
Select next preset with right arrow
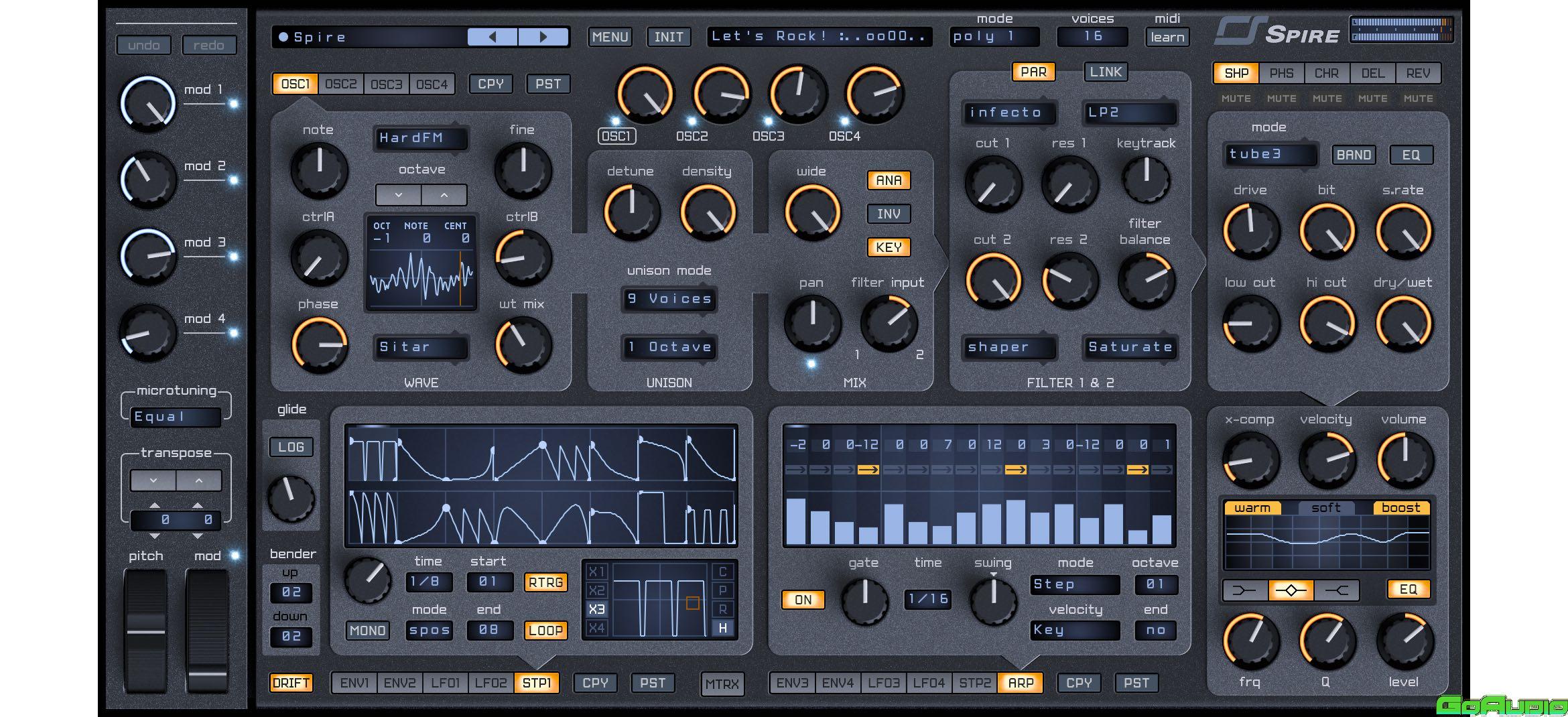click(x=543, y=37)
